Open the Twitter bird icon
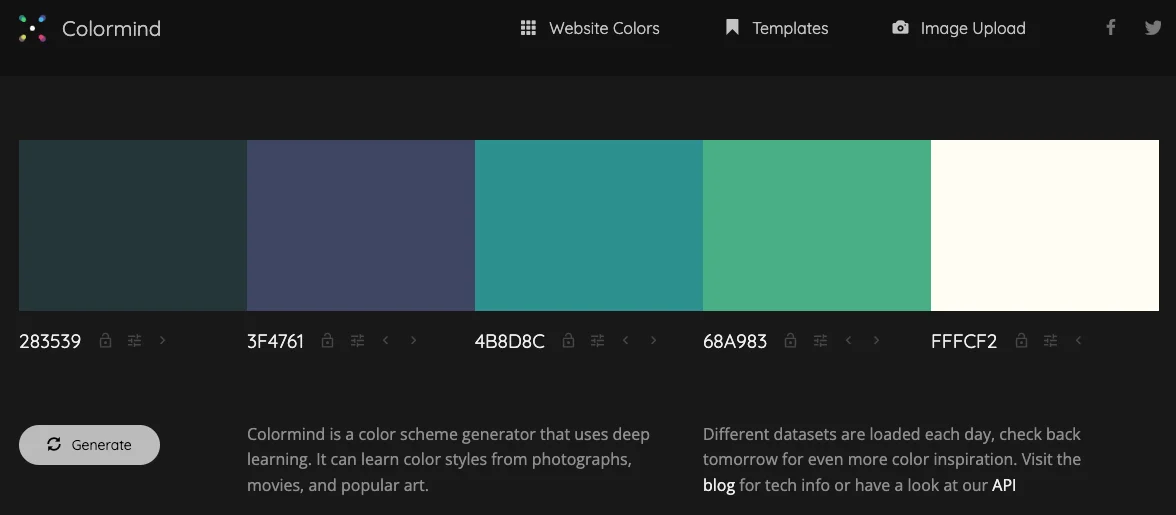Image resolution: width=1176 pixels, height=515 pixels. 1153,28
